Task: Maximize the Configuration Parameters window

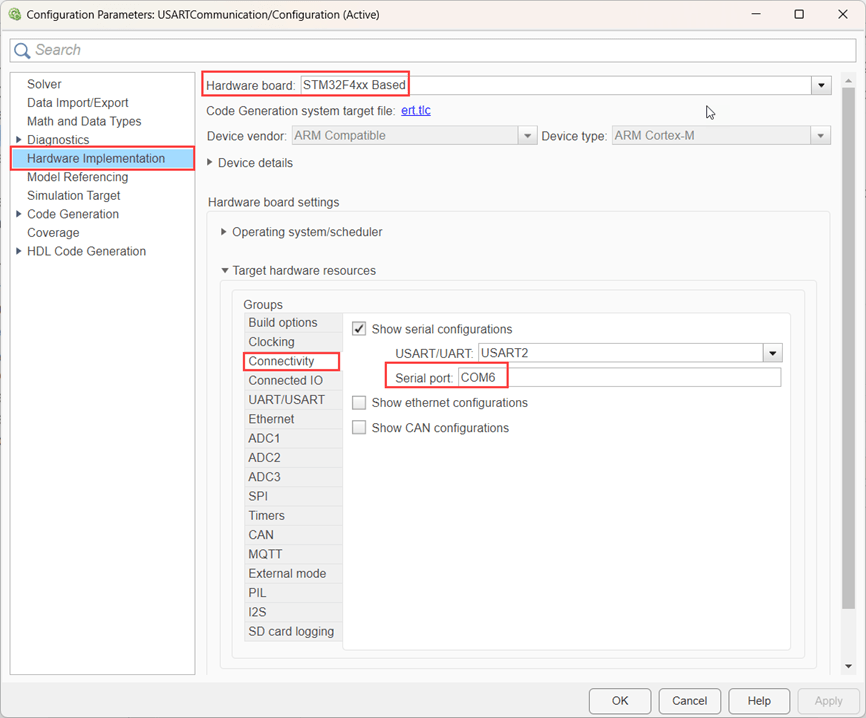Action: (798, 15)
